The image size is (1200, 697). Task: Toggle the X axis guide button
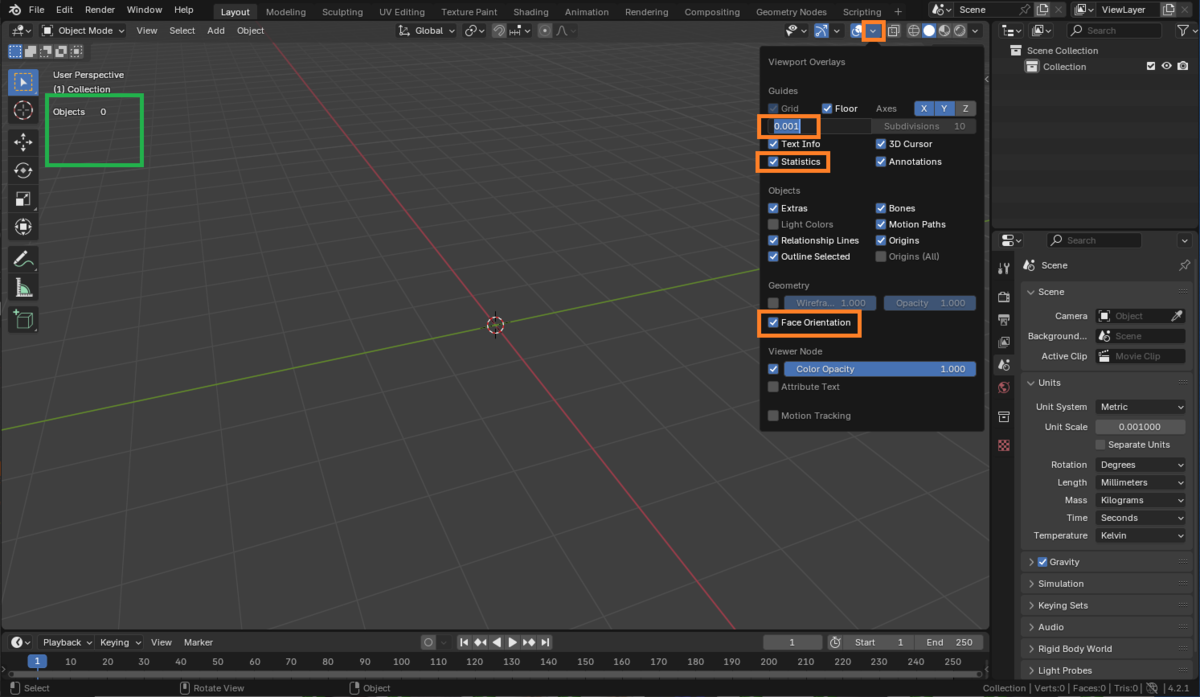(924, 109)
